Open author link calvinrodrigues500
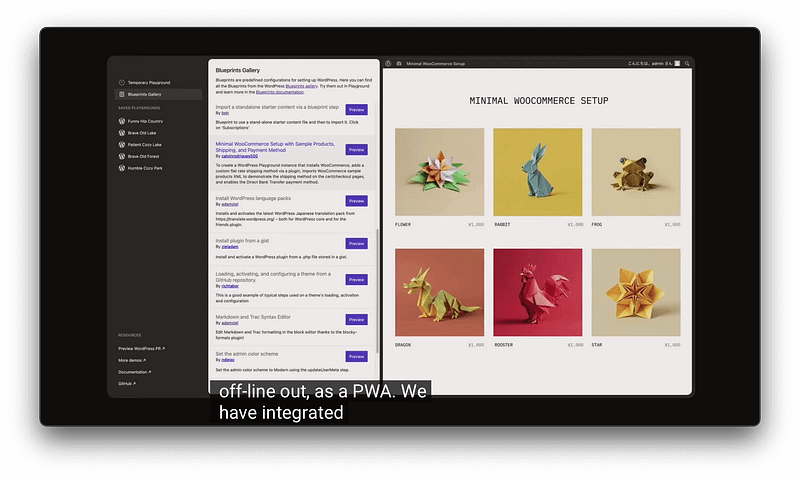The image size is (800, 479). pyautogui.click(x=239, y=156)
